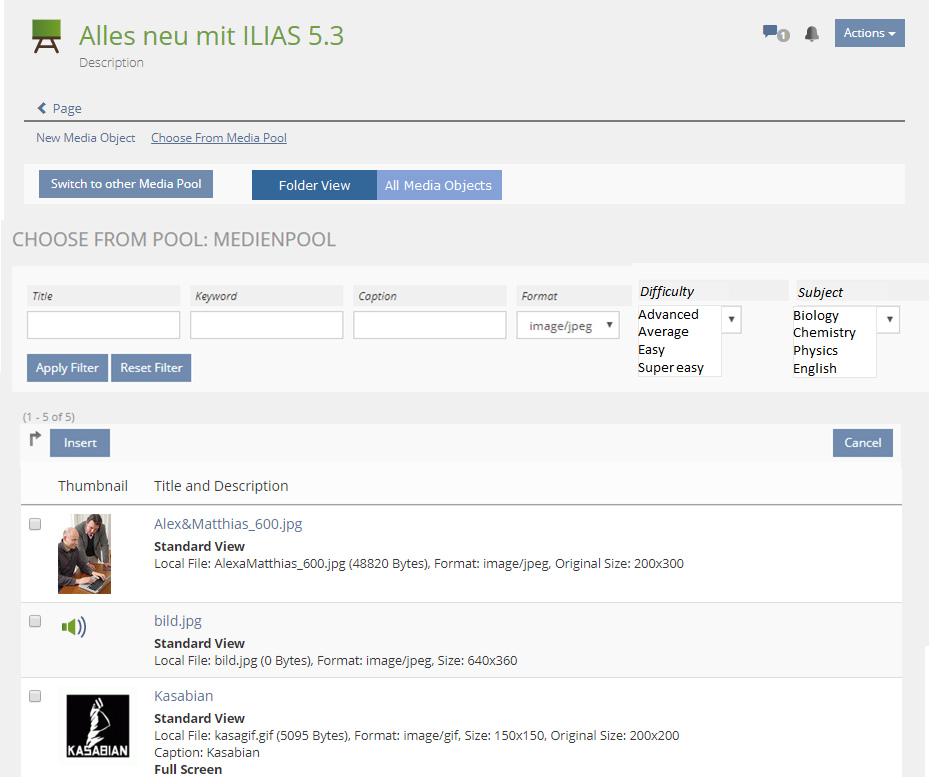The height and width of the screenshot is (777, 929).
Task: Switch to the Folder View tab
Action: pos(314,185)
